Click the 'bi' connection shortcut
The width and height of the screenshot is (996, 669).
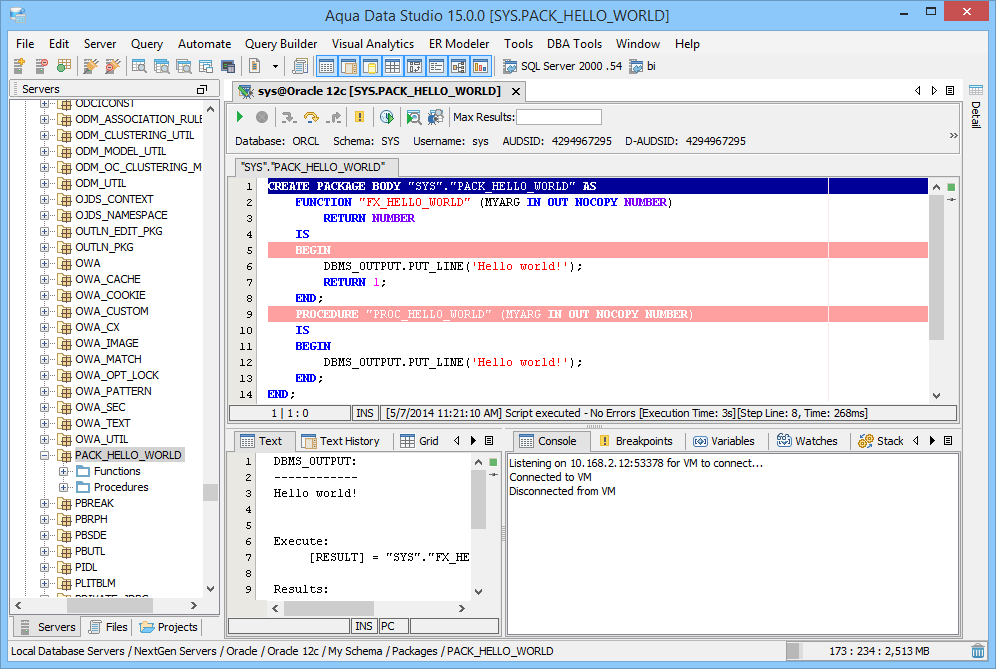(642, 66)
